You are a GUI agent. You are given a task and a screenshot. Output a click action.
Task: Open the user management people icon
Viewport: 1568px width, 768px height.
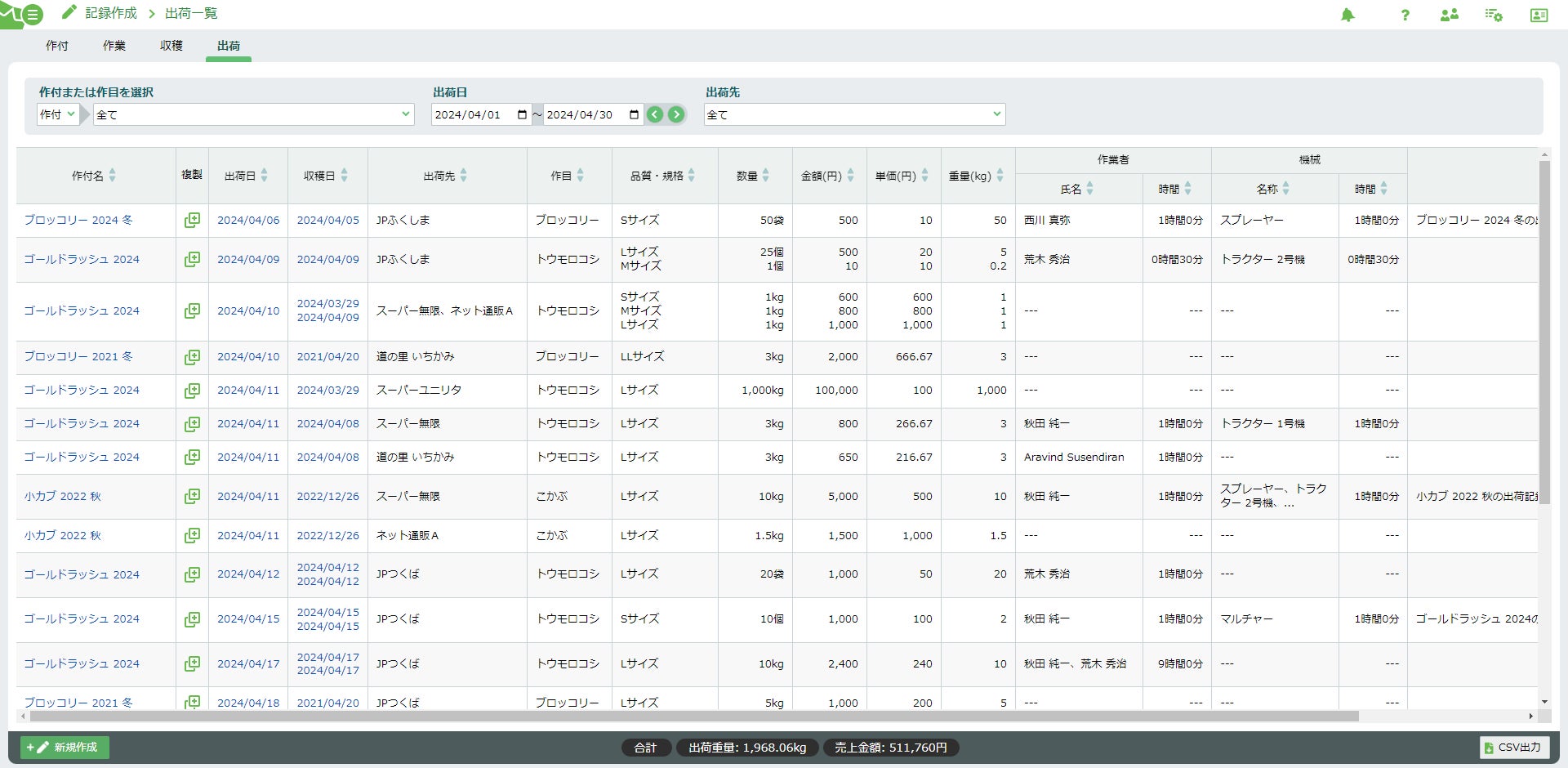pos(1449,15)
